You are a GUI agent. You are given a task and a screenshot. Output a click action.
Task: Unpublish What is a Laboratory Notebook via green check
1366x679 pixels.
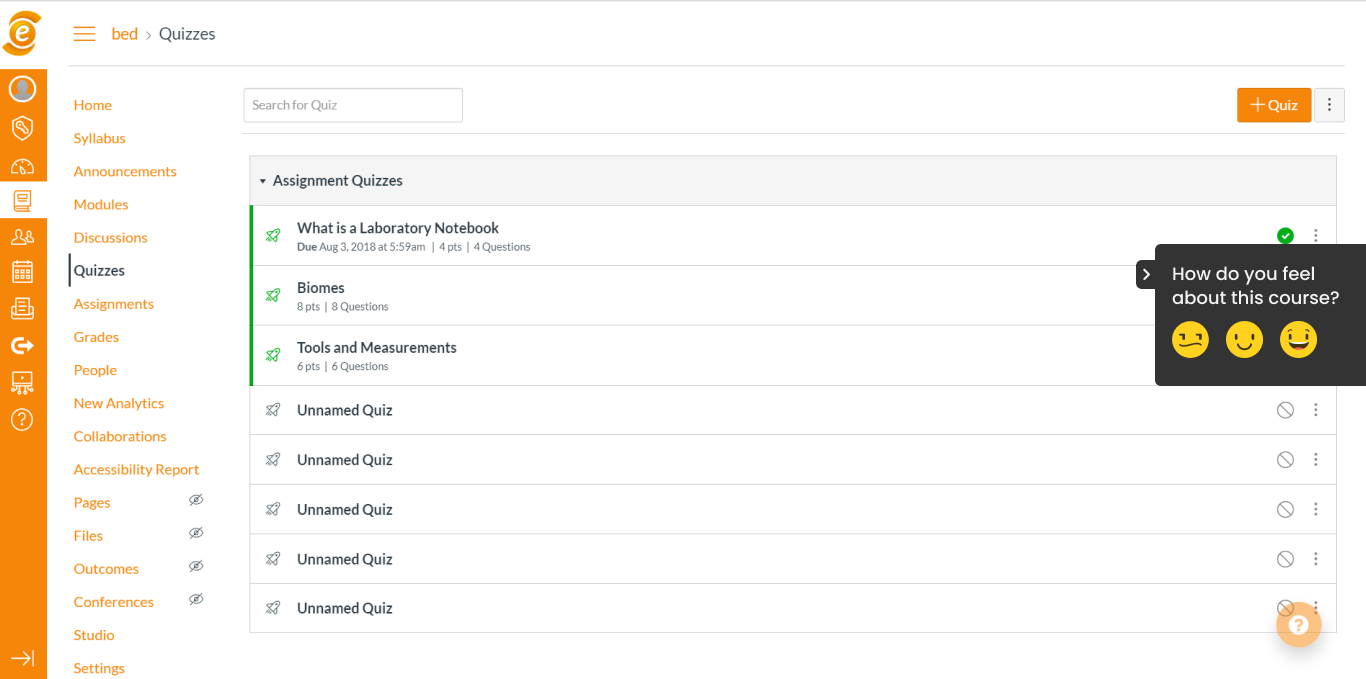pyautogui.click(x=1286, y=236)
